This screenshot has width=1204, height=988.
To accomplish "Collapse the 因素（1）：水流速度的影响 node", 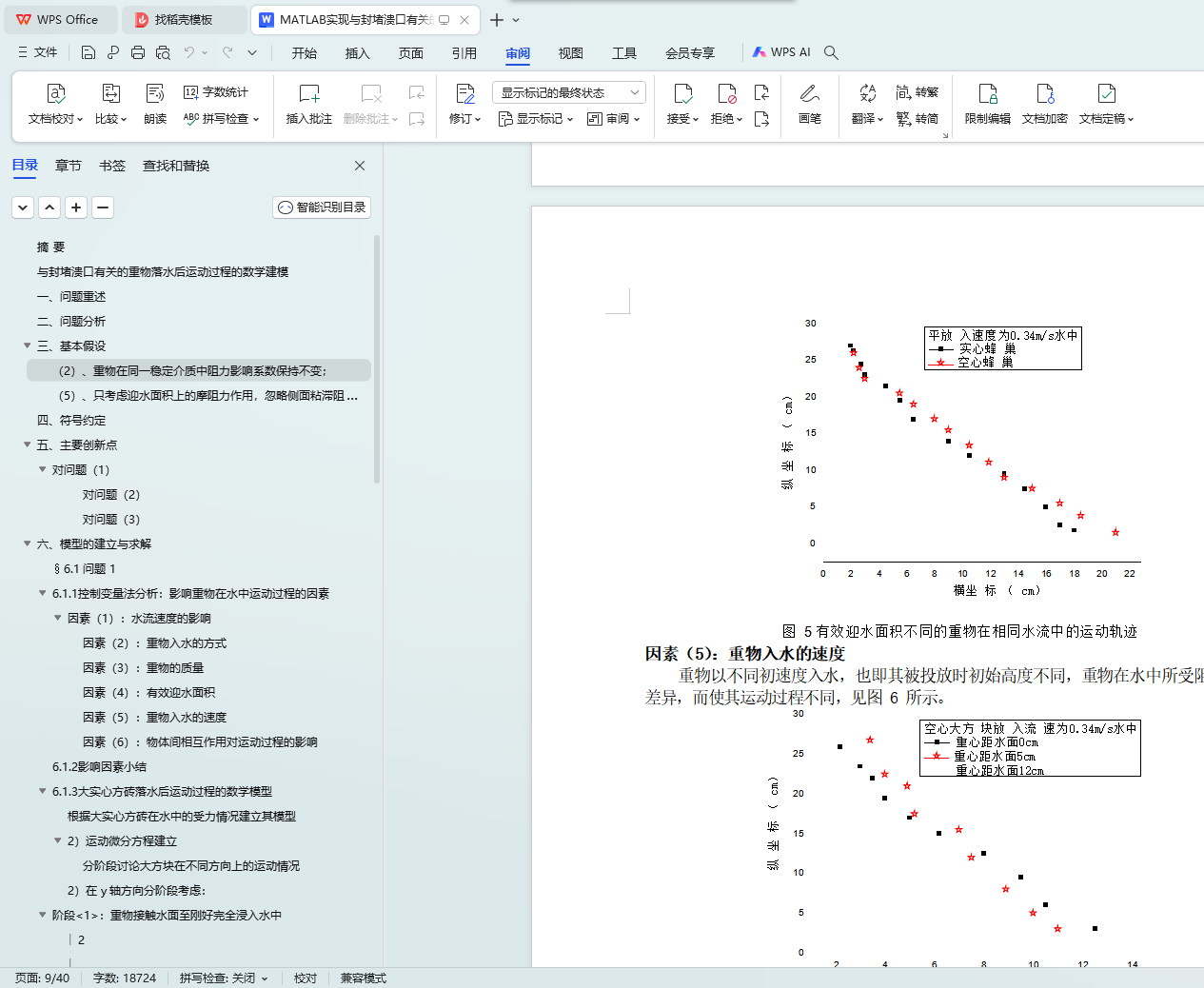I will click(x=57, y=618).
